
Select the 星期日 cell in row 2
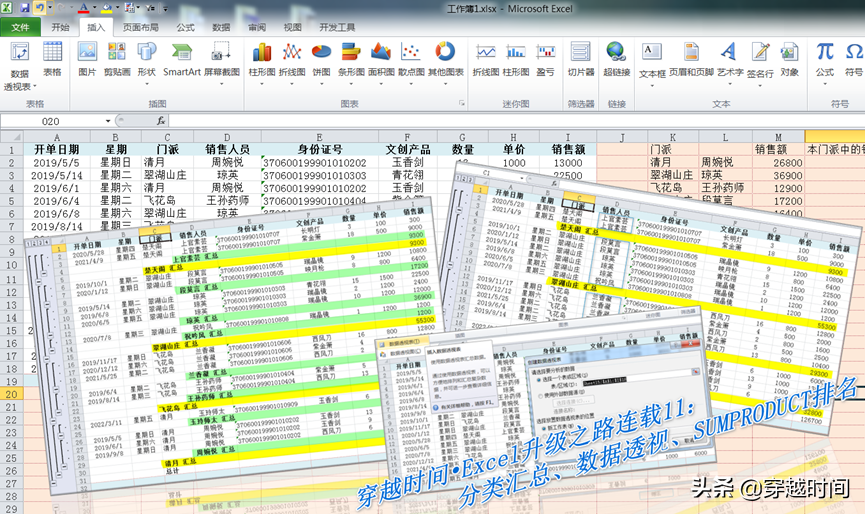click(115, 163)
